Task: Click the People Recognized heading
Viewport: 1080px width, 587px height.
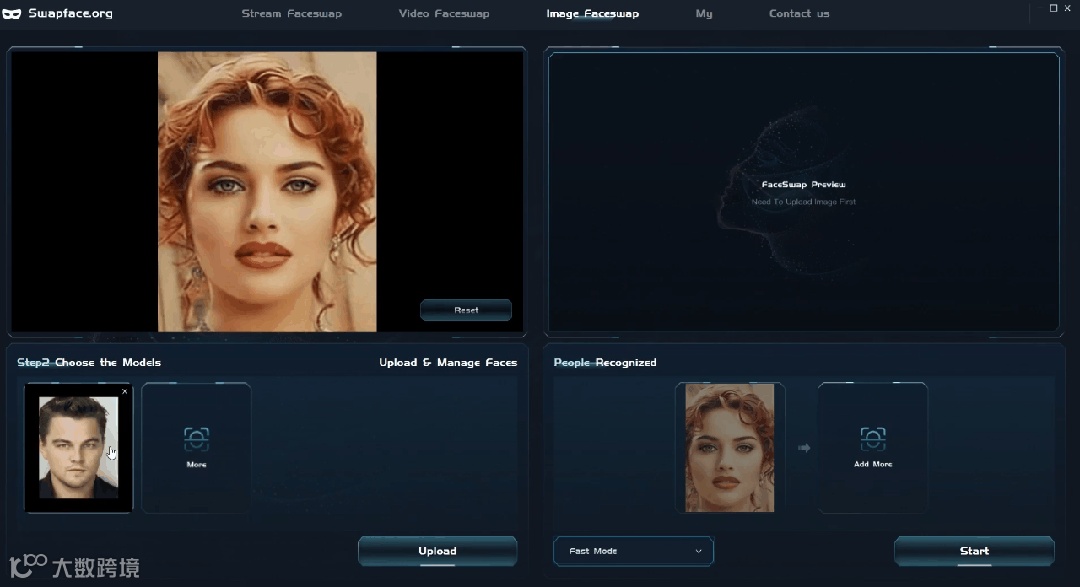Action: (x=605, y=362)
